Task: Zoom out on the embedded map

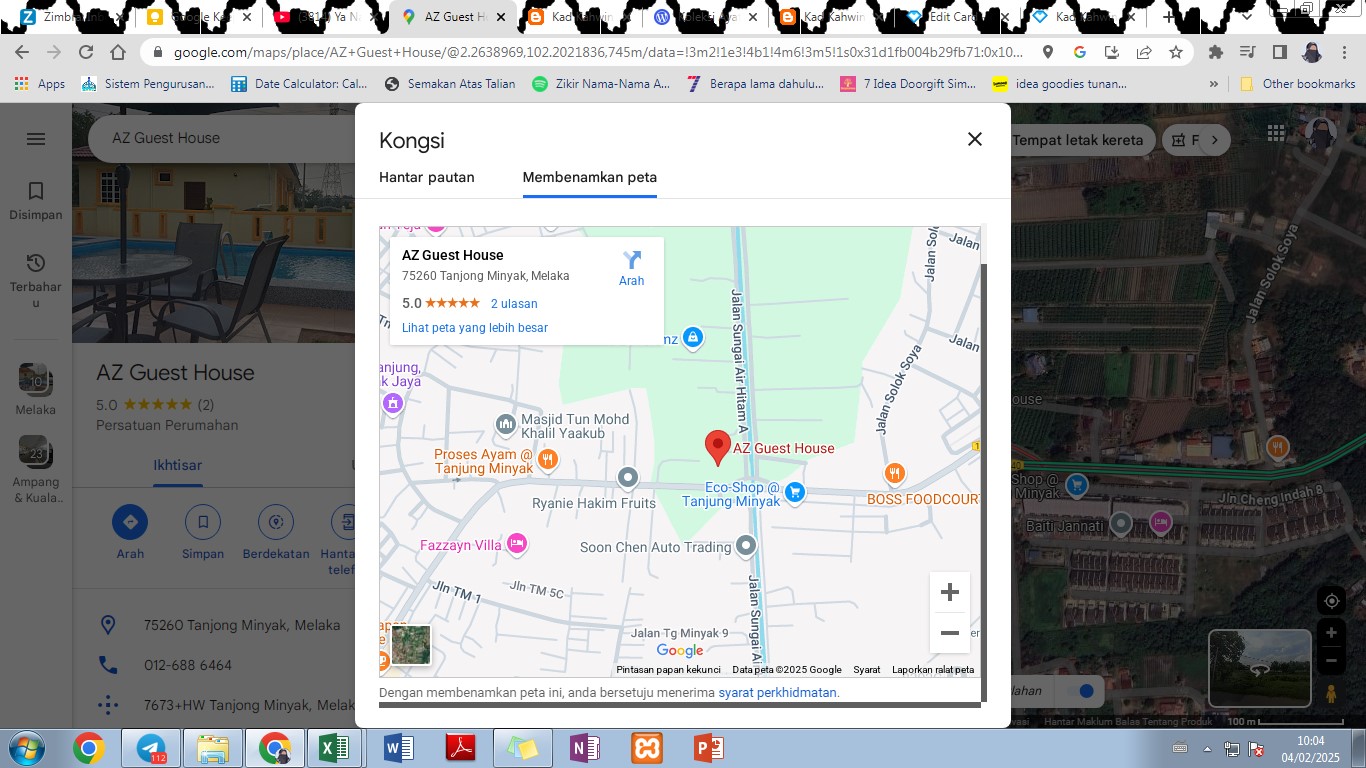Action: pos(949,633)
